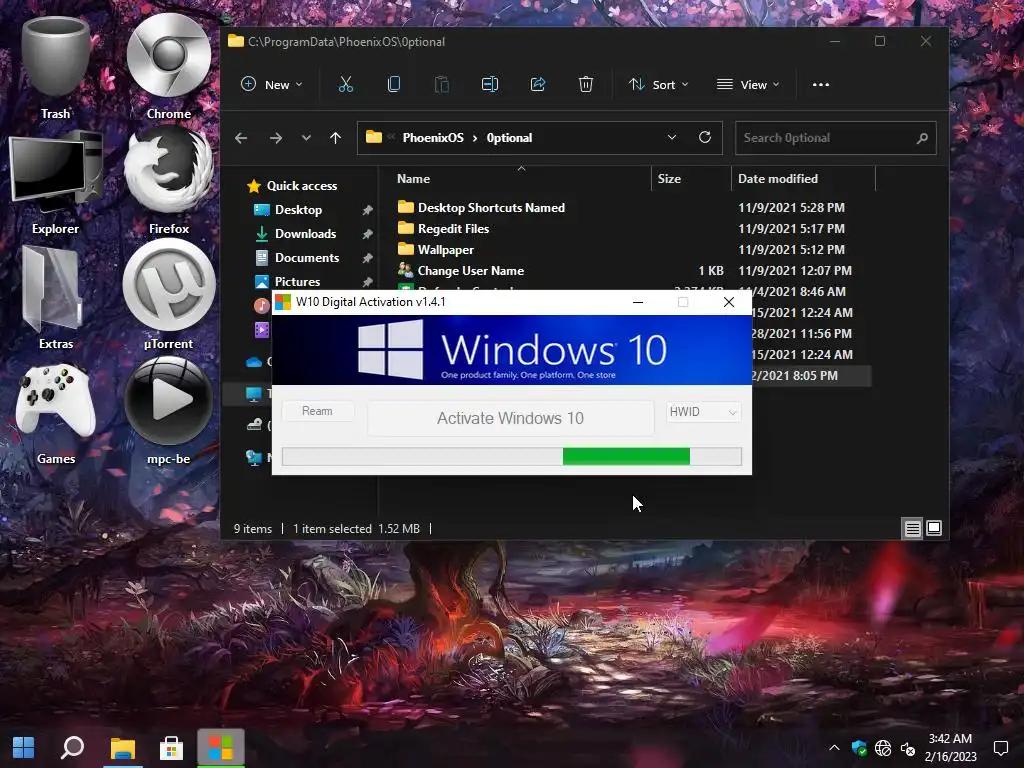Go back with the left arrow in File Explorer
Screen dimensions: 1024x768
point(241,138)
